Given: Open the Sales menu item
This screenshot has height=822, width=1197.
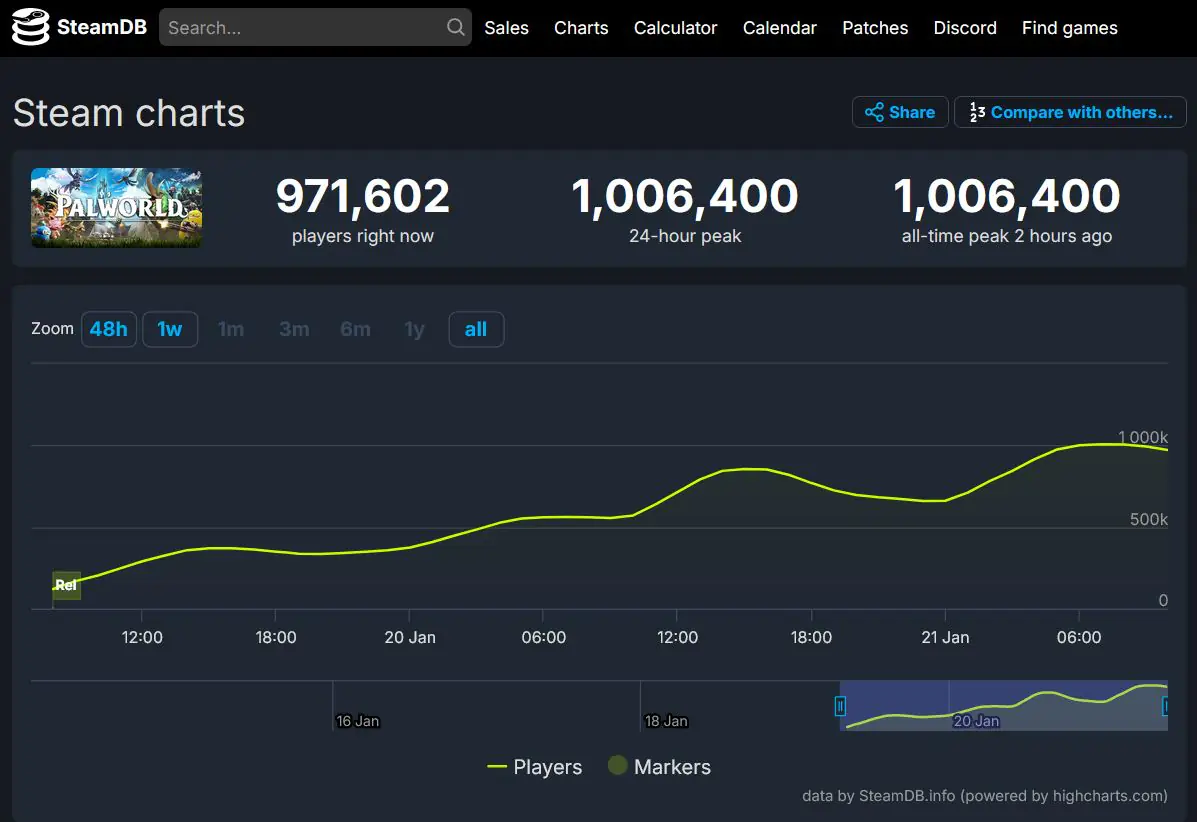Looking at the screenshot, I should (506, 28).
